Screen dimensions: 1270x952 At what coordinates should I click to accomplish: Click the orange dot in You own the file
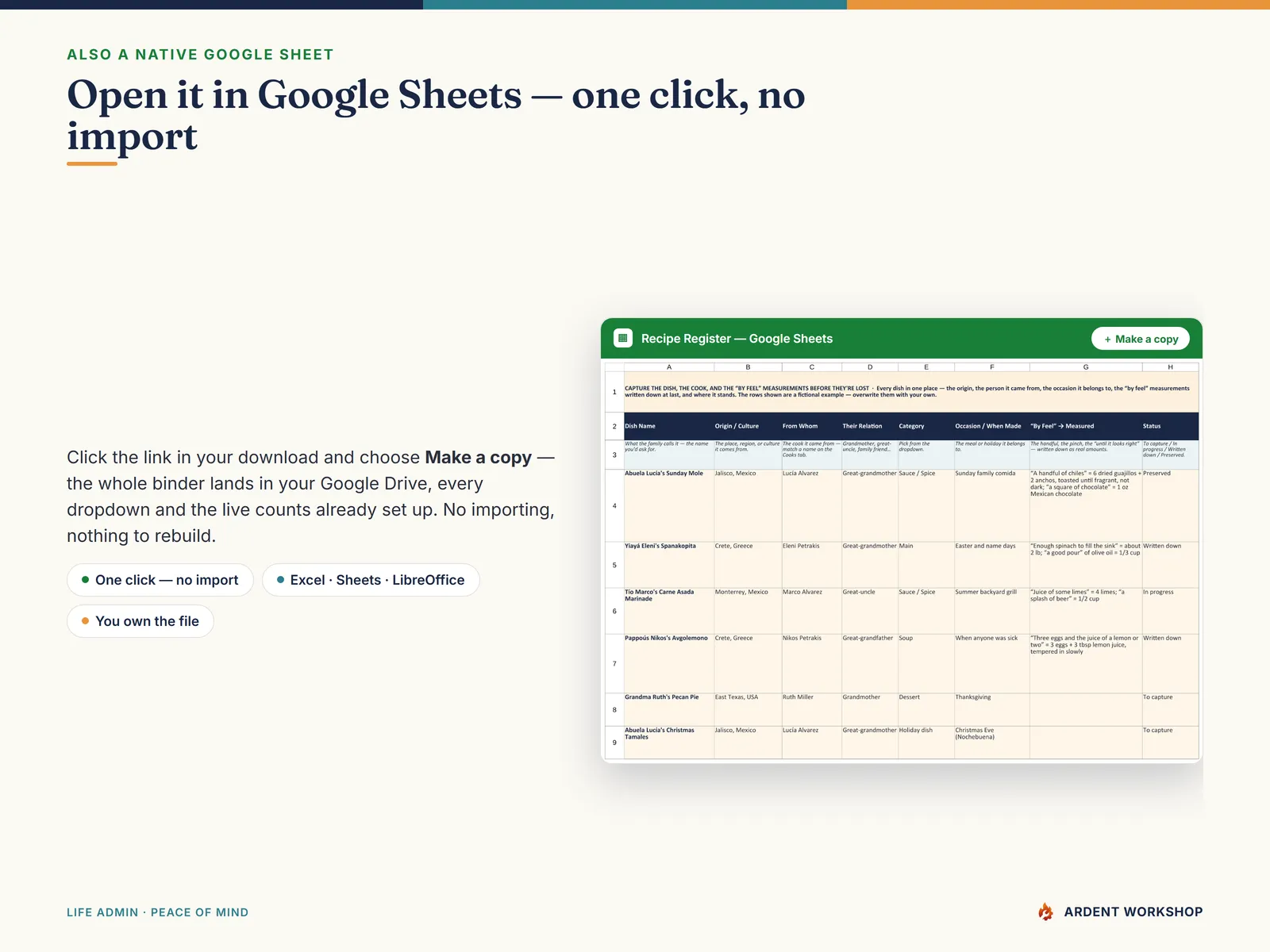tap(85, 621)
